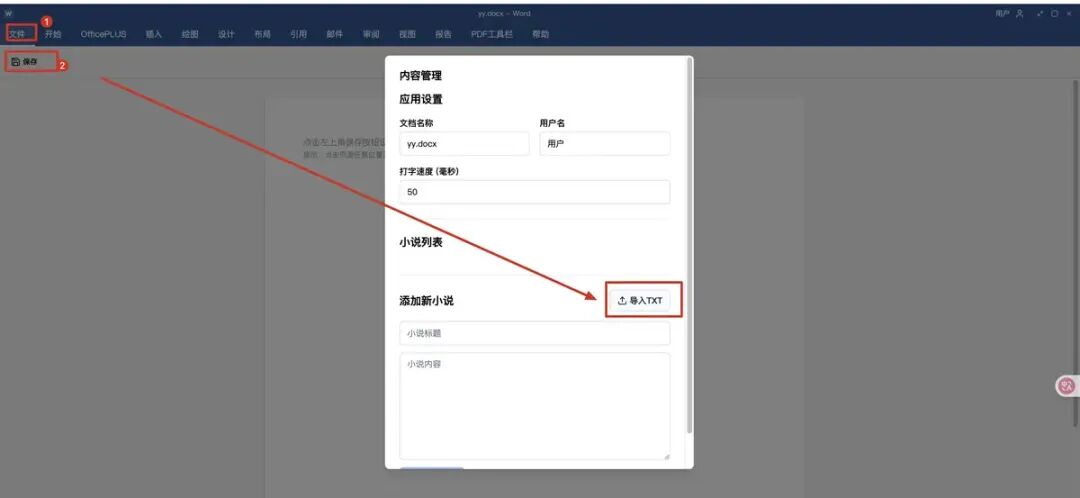Click the yy.docx - Word window title
Viewport: 1080px width, 498px height.
pos(503,13)
